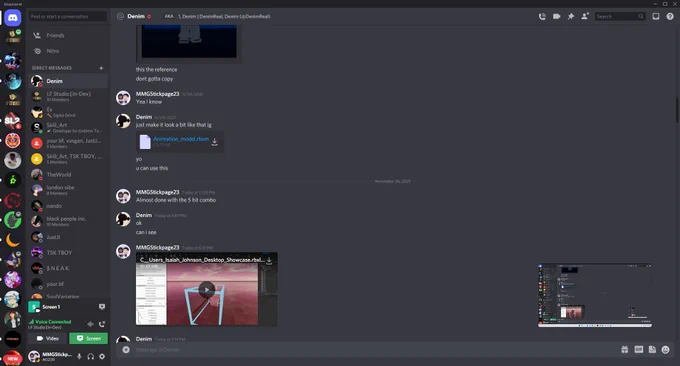The height and width of the screenshot is (366, 680).
Task: Open Discord home button
Action: pyautogui.click(x=13, y=18)
